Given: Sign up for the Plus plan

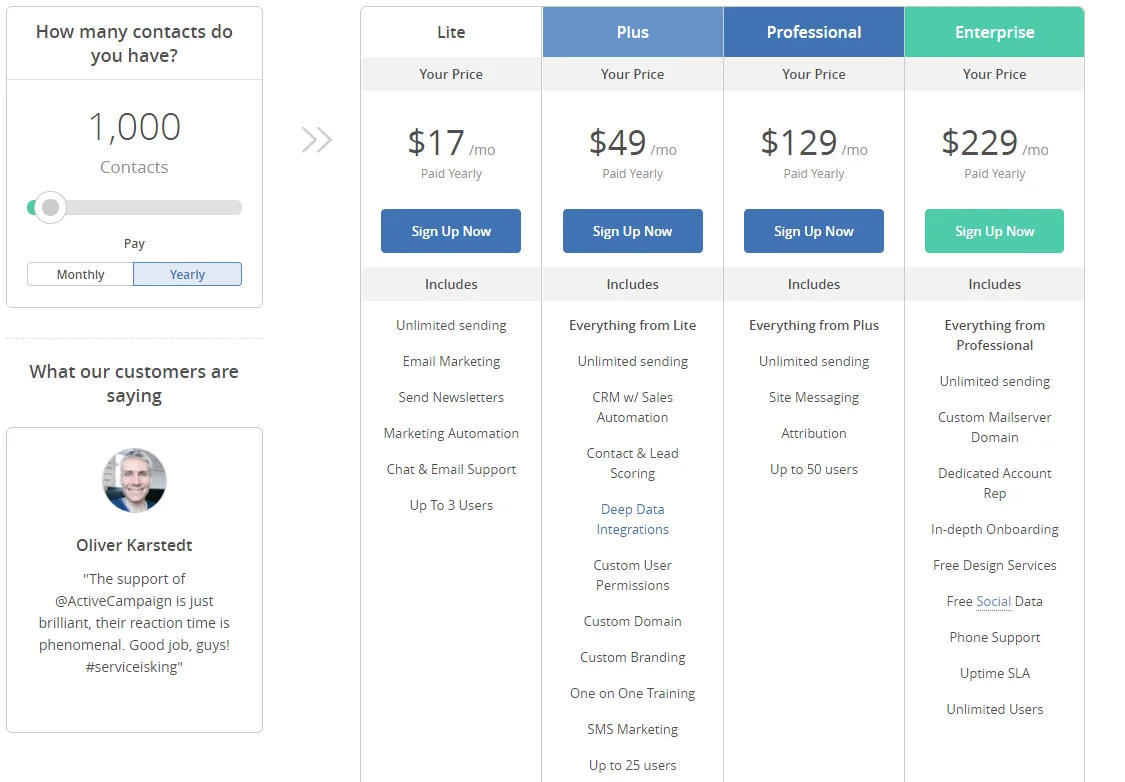Looking at the screenshot, I should pyautogui.click(x=632, y=231).
